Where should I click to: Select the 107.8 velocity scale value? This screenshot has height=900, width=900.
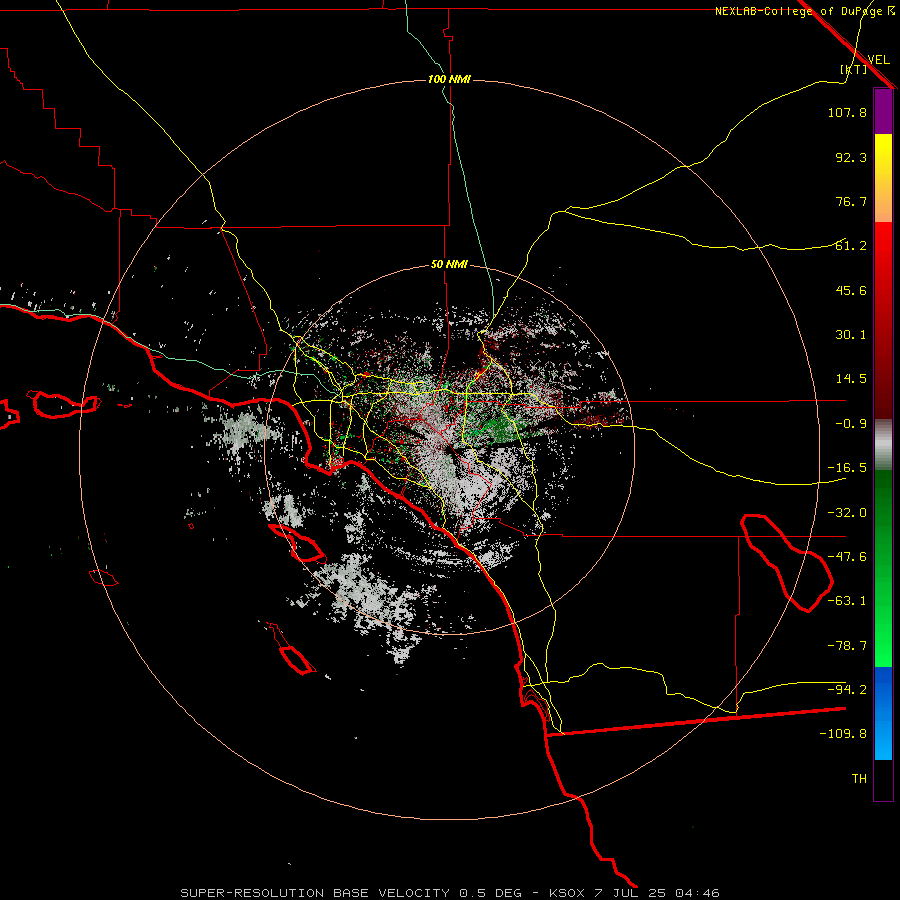[847, 112]
